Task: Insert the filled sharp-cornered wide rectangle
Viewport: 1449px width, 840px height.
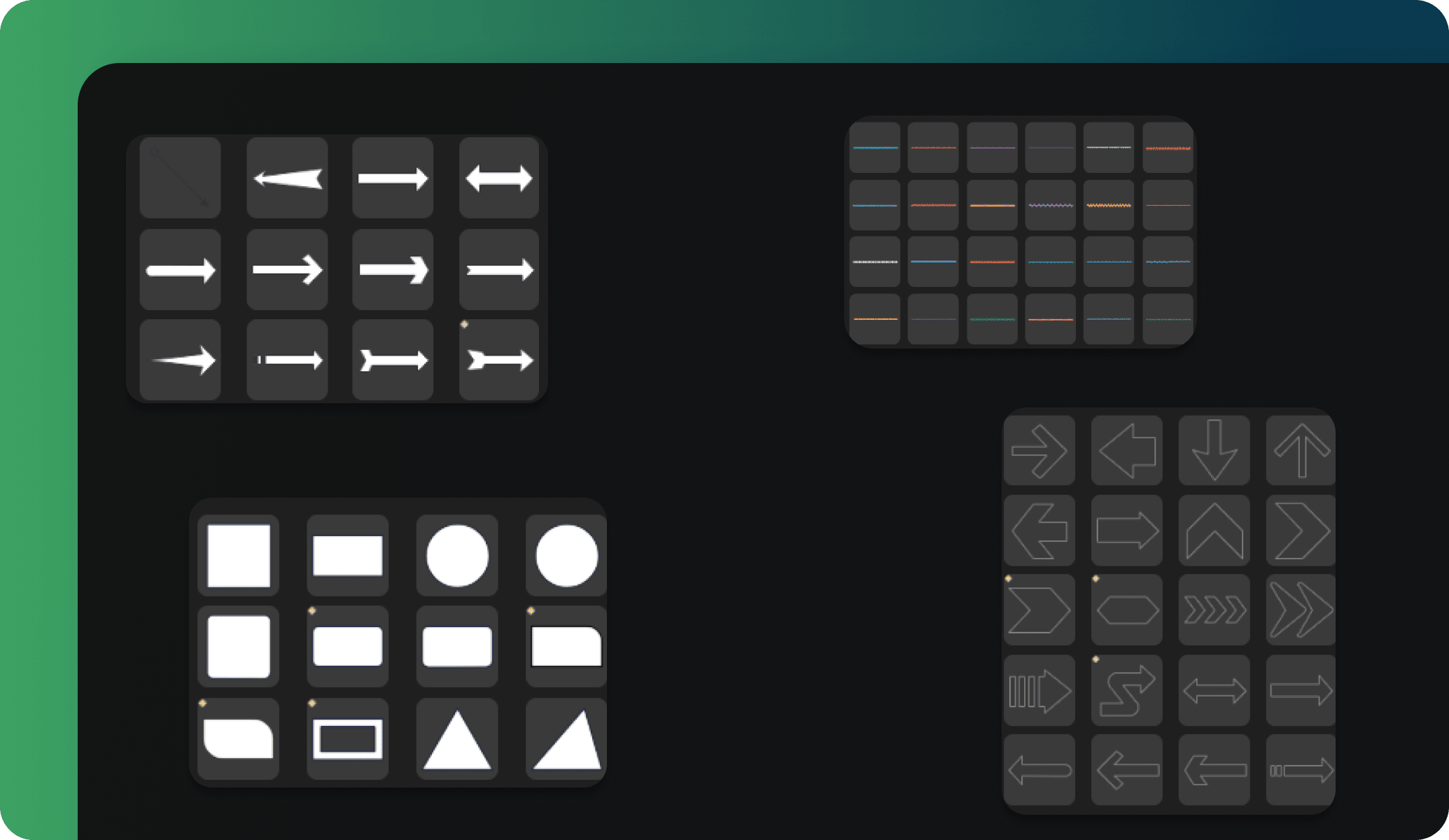Action: point(347,556)
